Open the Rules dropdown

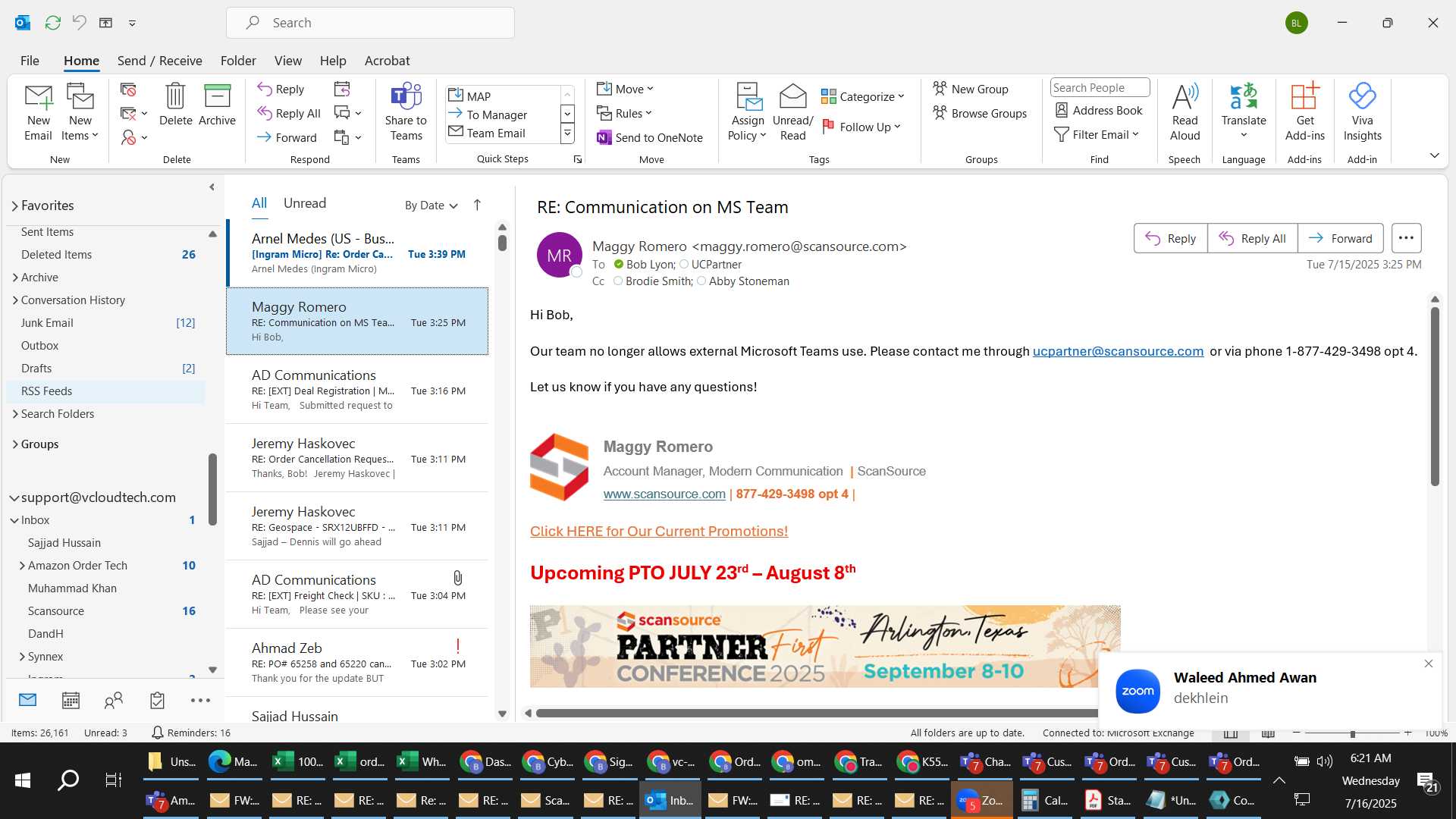click(x=624, y=113)
